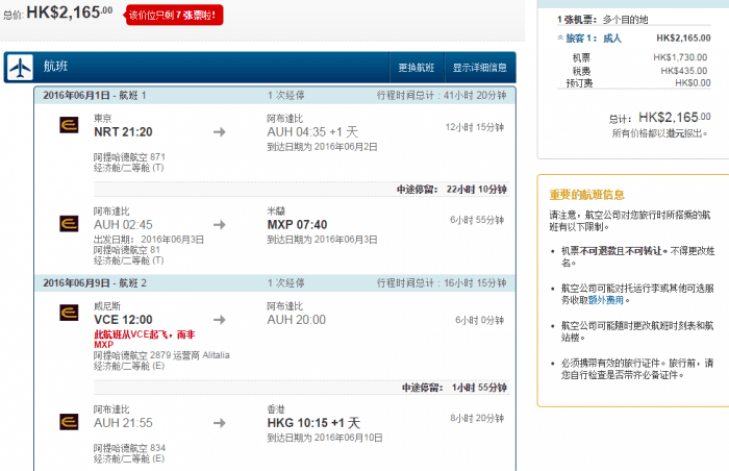Click the red VCE departure warning text
729x471 pixels.
[x=144, y=339]
